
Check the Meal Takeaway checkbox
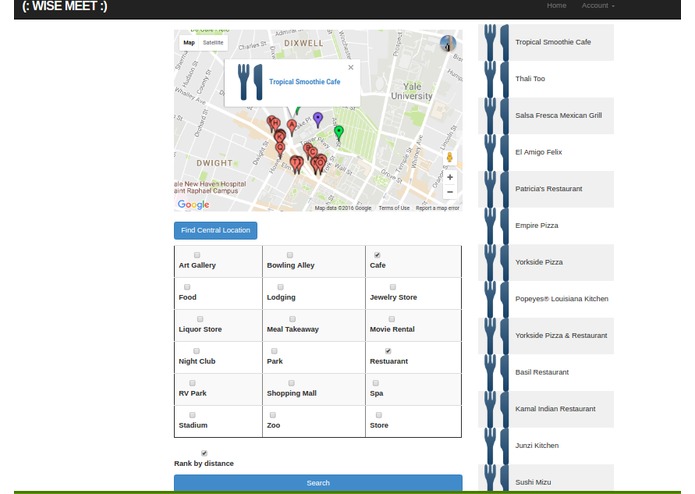[x=292, y=319]
